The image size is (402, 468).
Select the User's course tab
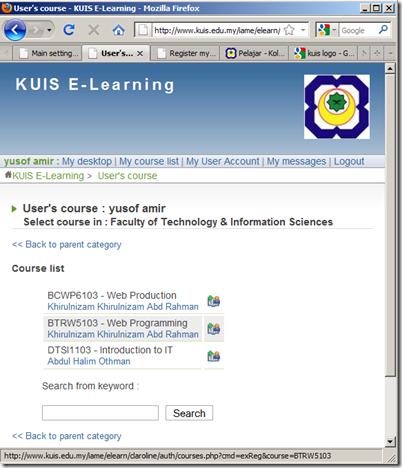tap(111, 53)
